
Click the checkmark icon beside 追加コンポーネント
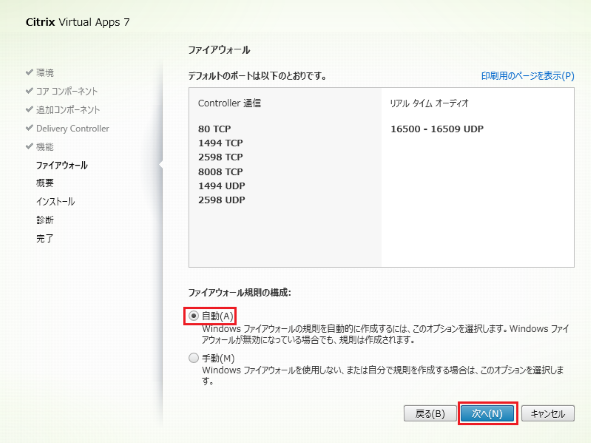pos(29,109)
